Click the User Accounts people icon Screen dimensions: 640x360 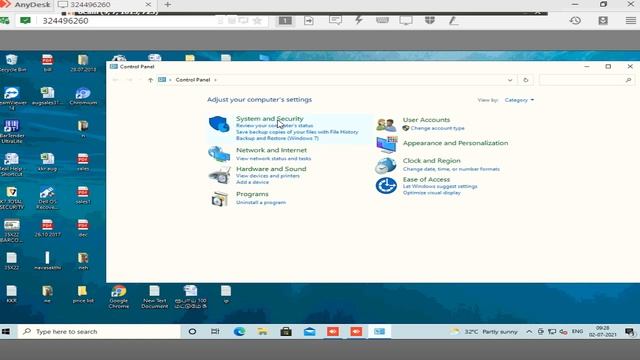(x=386, y=124)
